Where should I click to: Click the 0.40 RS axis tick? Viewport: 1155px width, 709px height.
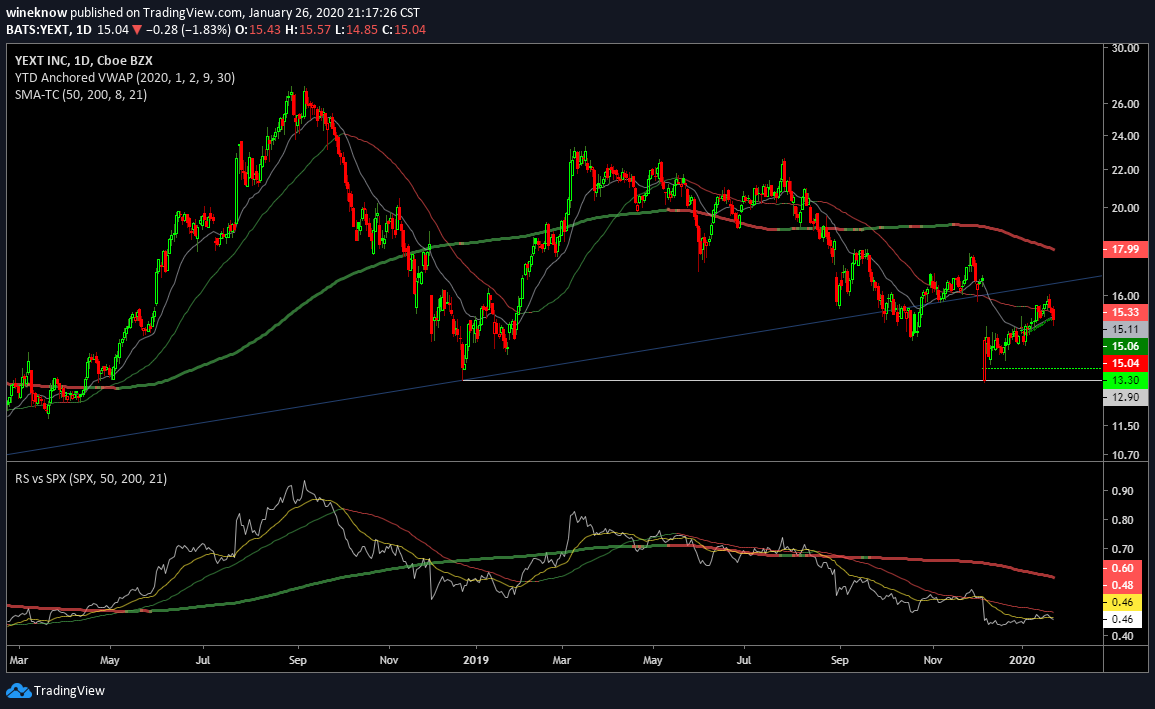click(1123, 636)
